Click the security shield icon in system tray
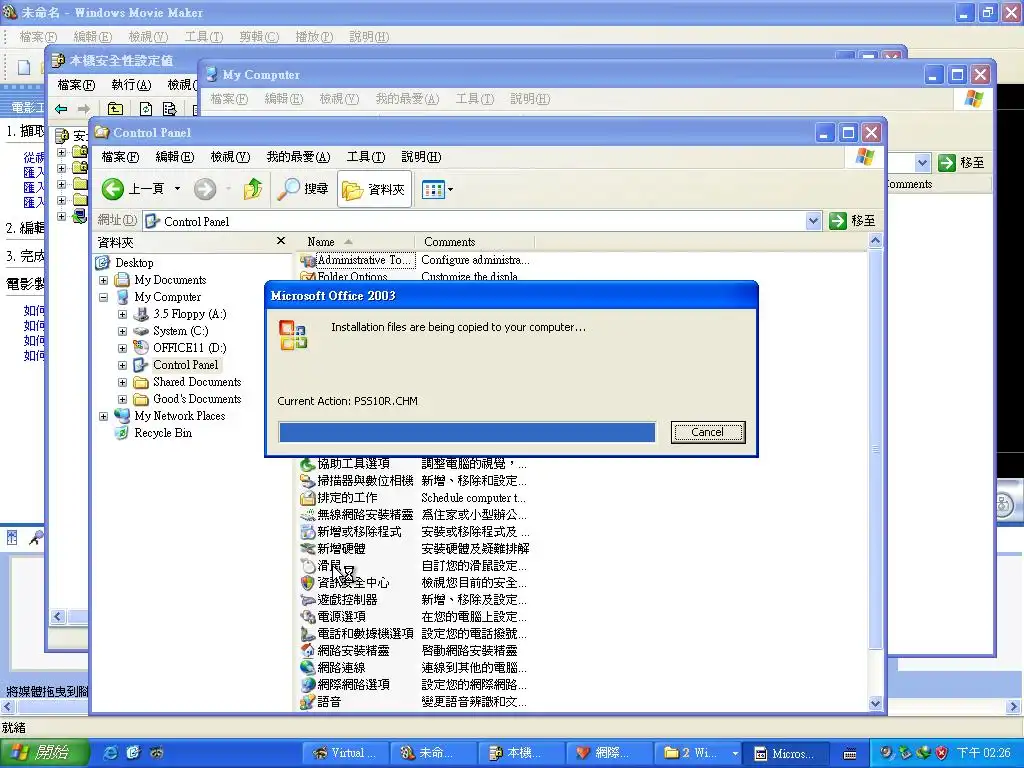This screenshot has height=768, width=1024. (942, 753)
